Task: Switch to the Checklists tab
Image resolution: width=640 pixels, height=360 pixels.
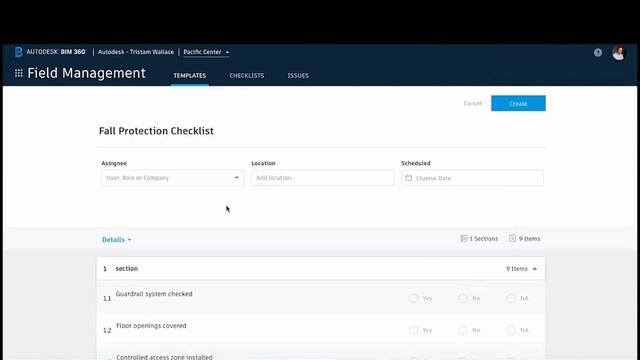Action: [x=247, y=76]
